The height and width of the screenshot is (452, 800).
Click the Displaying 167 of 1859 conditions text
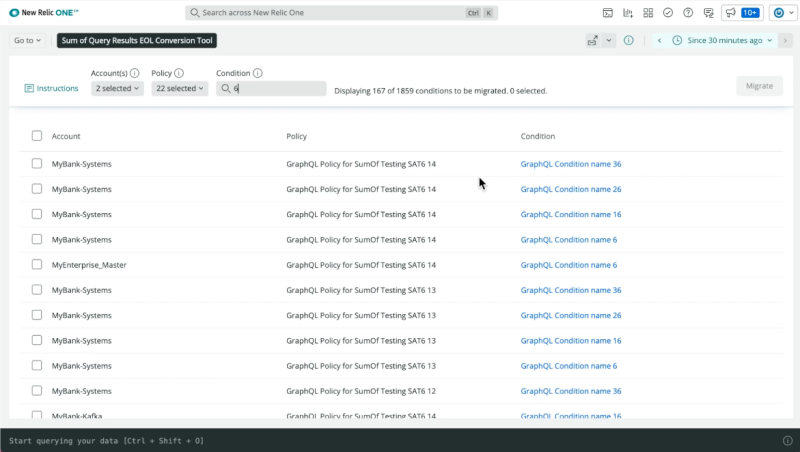click(x=440, y=91)
